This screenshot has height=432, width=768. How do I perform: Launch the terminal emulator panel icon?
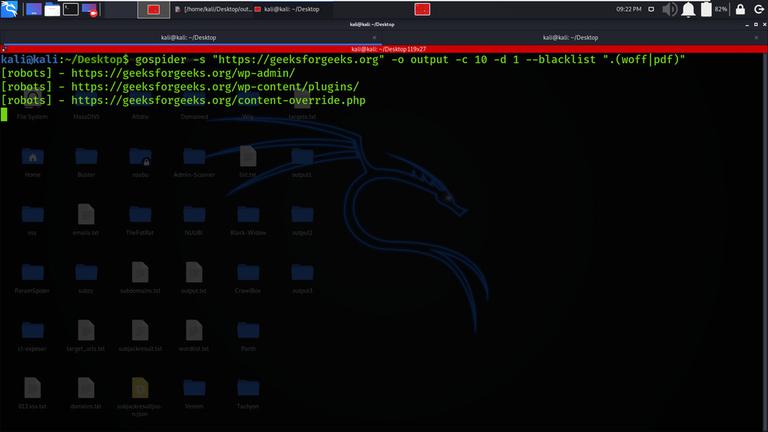coord(71,9)
